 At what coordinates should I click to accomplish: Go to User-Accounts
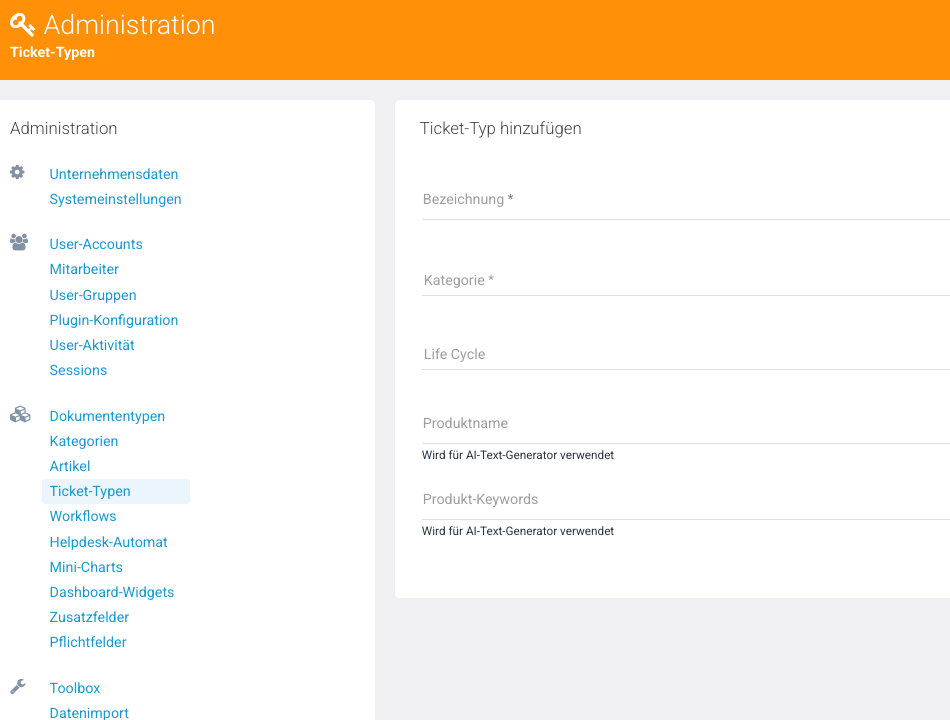tap(96, 244)
